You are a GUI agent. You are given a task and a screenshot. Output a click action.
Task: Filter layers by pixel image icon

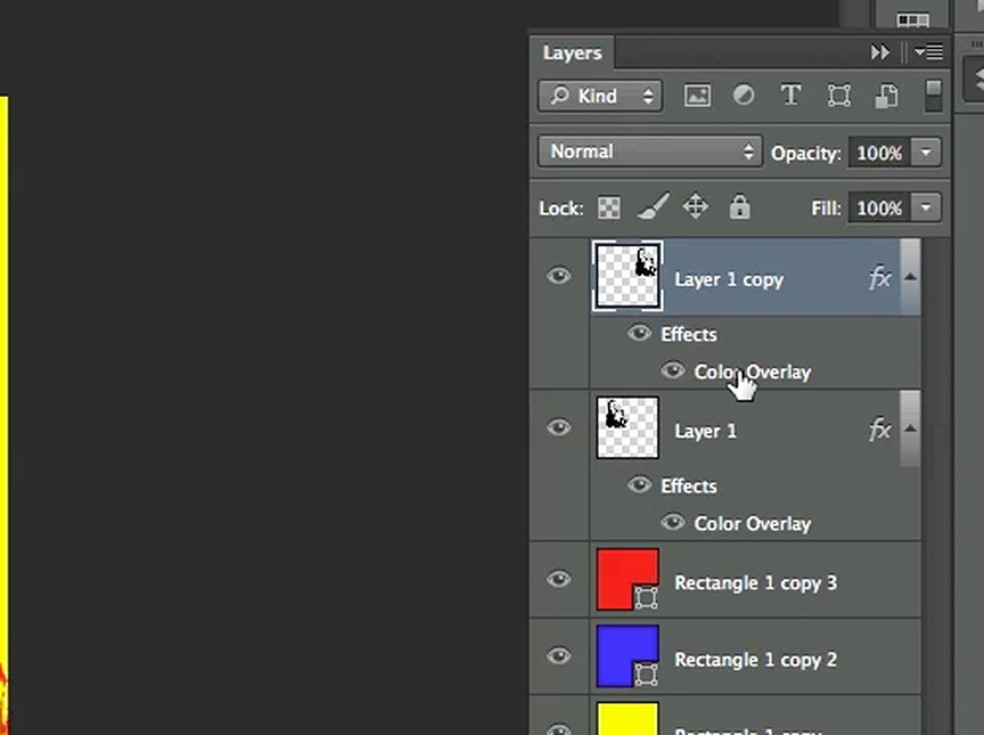pyautogui.click(x=697, y=96)
